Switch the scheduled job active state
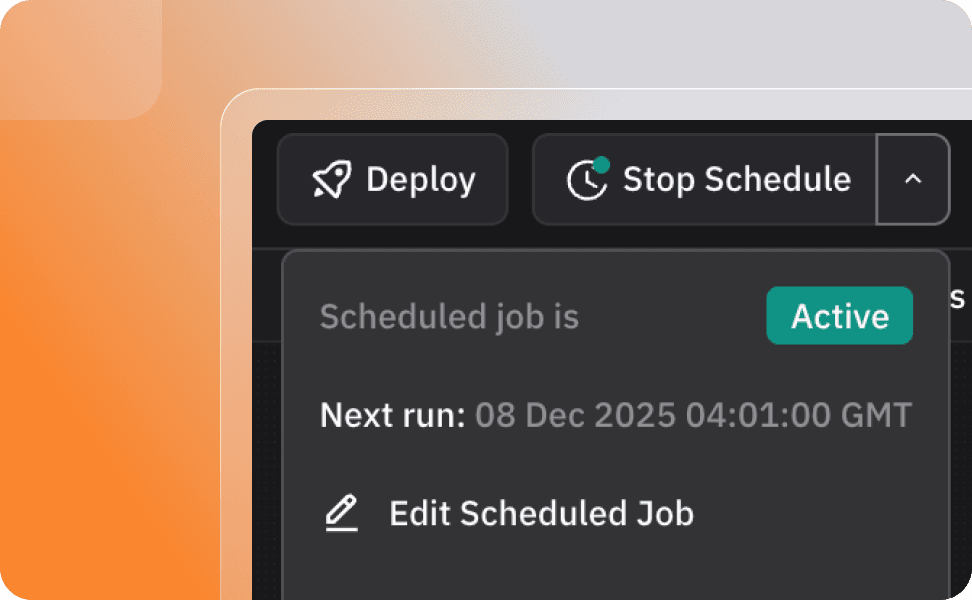The height and width of the screenshot is (600, 972). click(x=839, y=315)
